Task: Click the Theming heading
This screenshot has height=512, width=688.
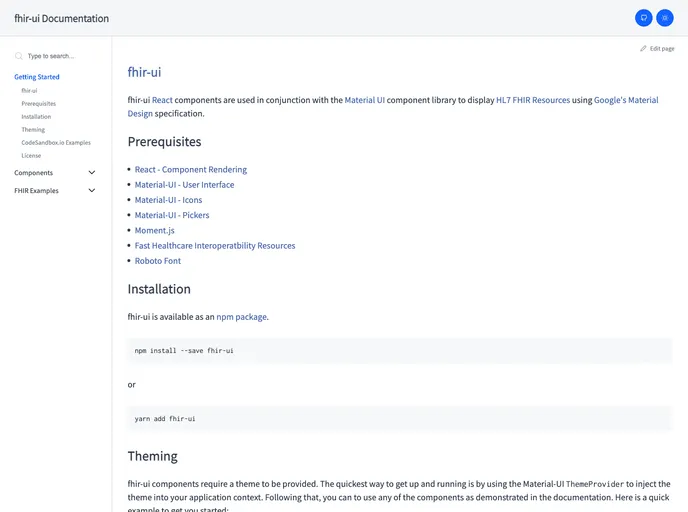Action: pos(153,456)
